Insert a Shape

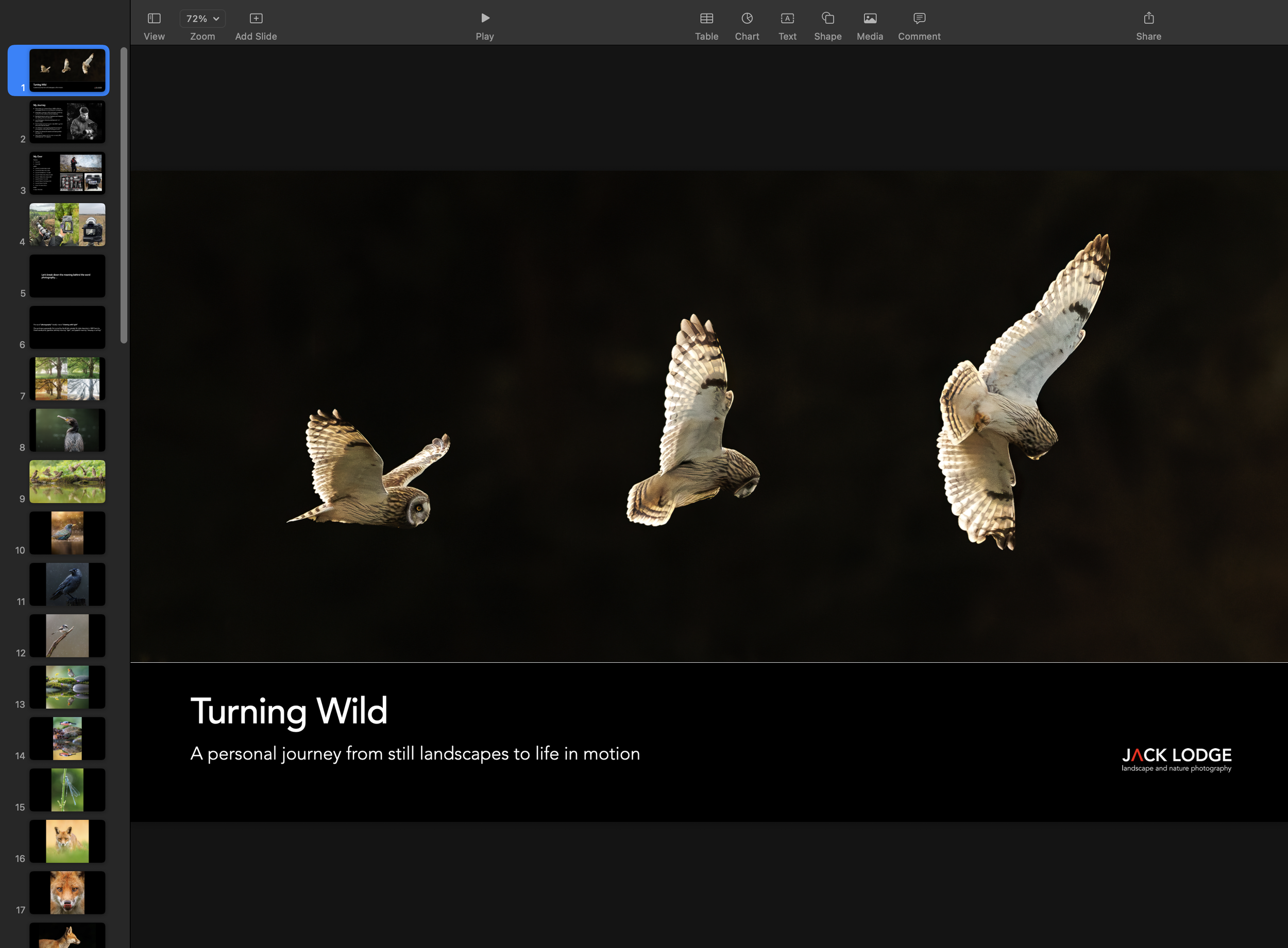pyautogui.click(x=827, y=23)
